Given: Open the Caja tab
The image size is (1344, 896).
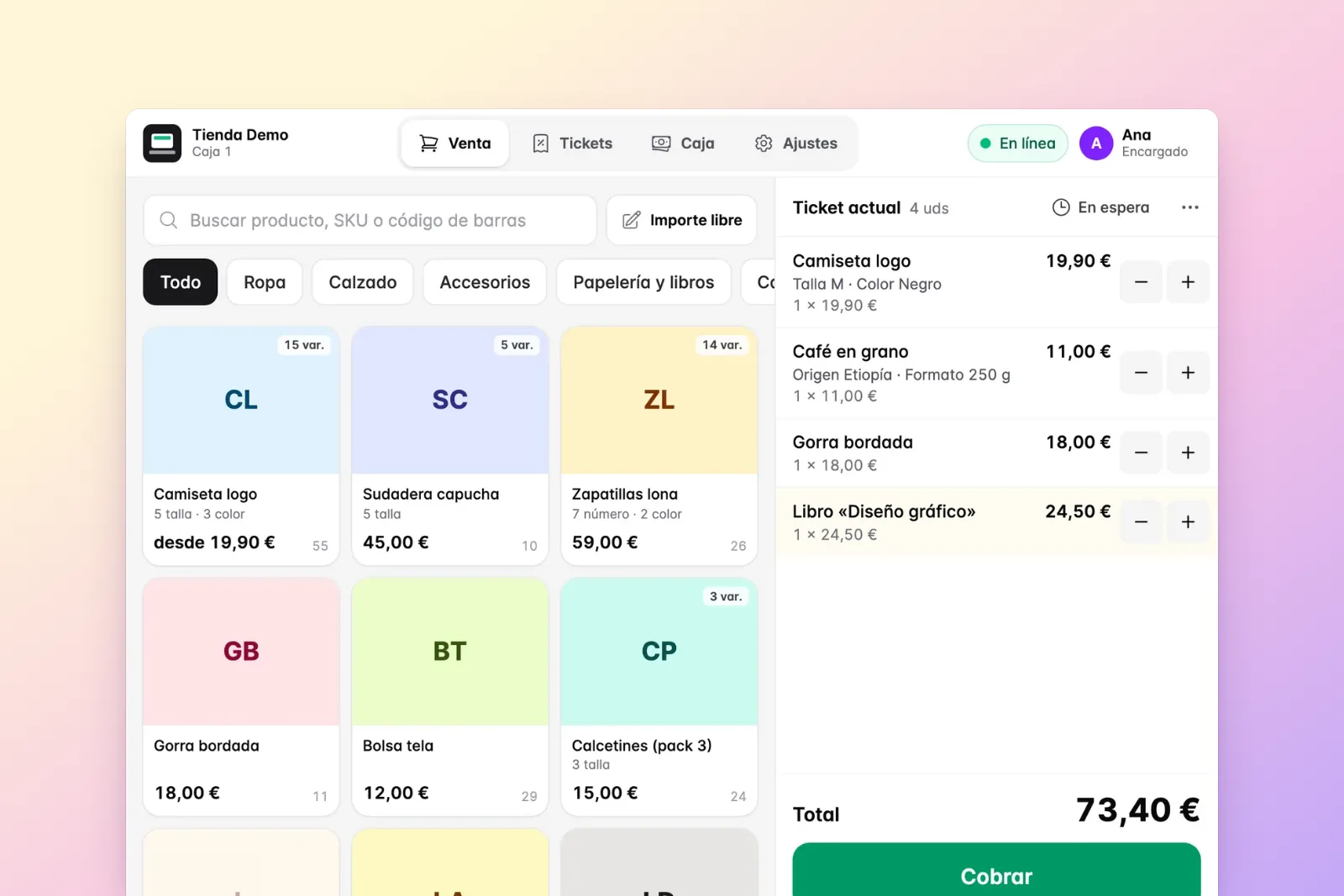Looking at the screenshot, I should 683,144.
